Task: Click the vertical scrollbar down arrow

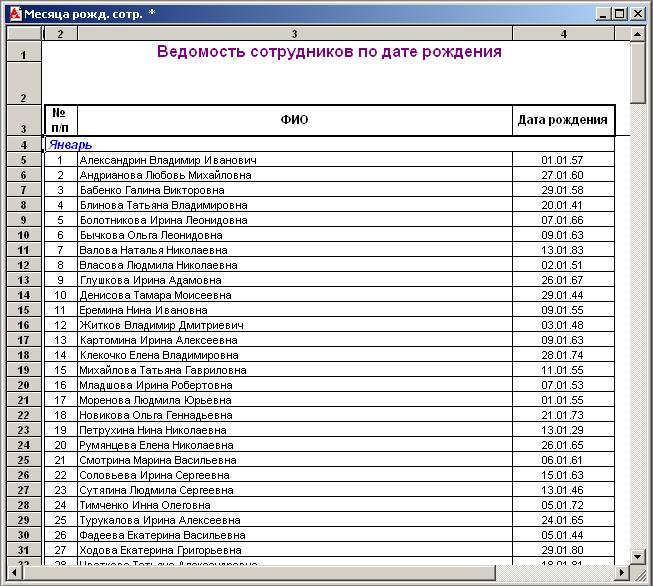Action: (x=637, y=557)
